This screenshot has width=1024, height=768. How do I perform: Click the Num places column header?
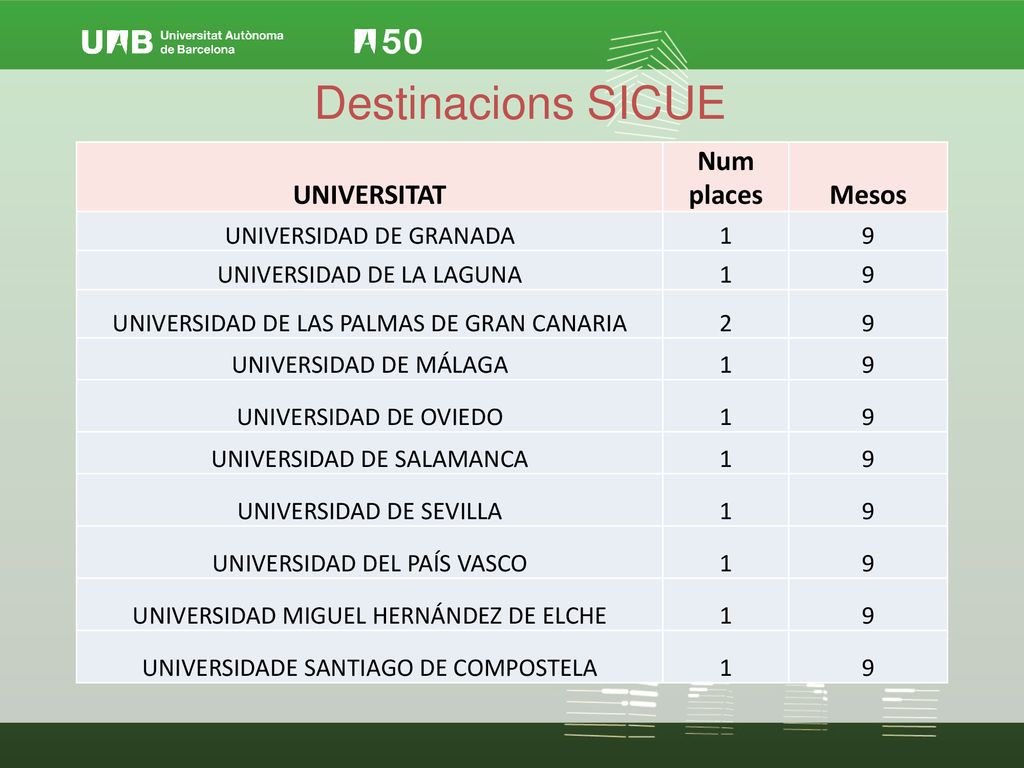(x=726, y=178)
